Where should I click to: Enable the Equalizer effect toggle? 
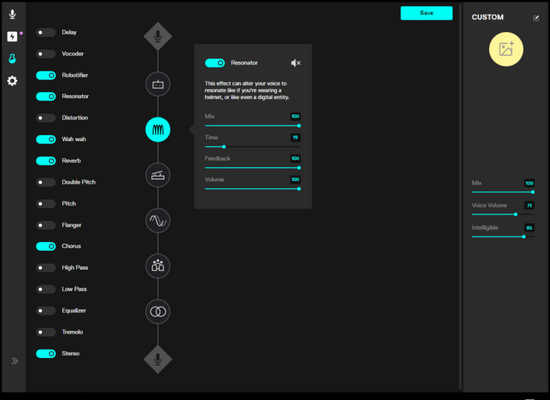[46, 311]
